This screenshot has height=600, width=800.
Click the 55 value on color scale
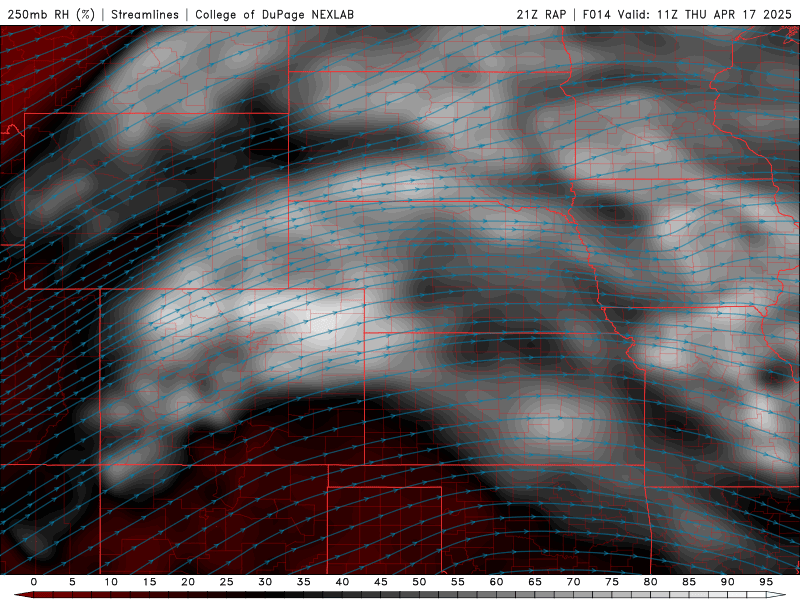pyautogui.click(x=458, y=582)
